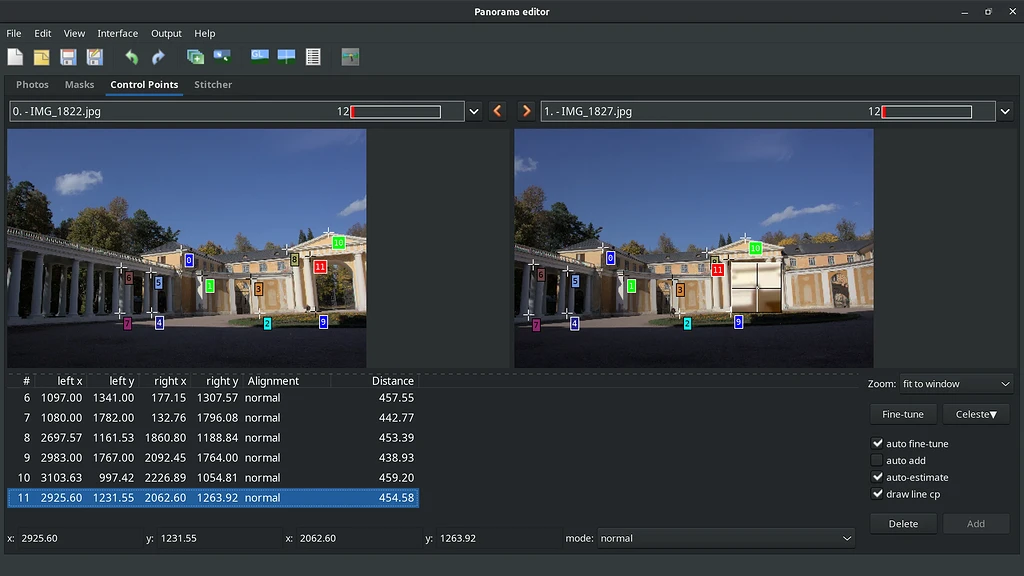
Task: Switch to the Stitcher tab
Action: (x=213, y=85)
